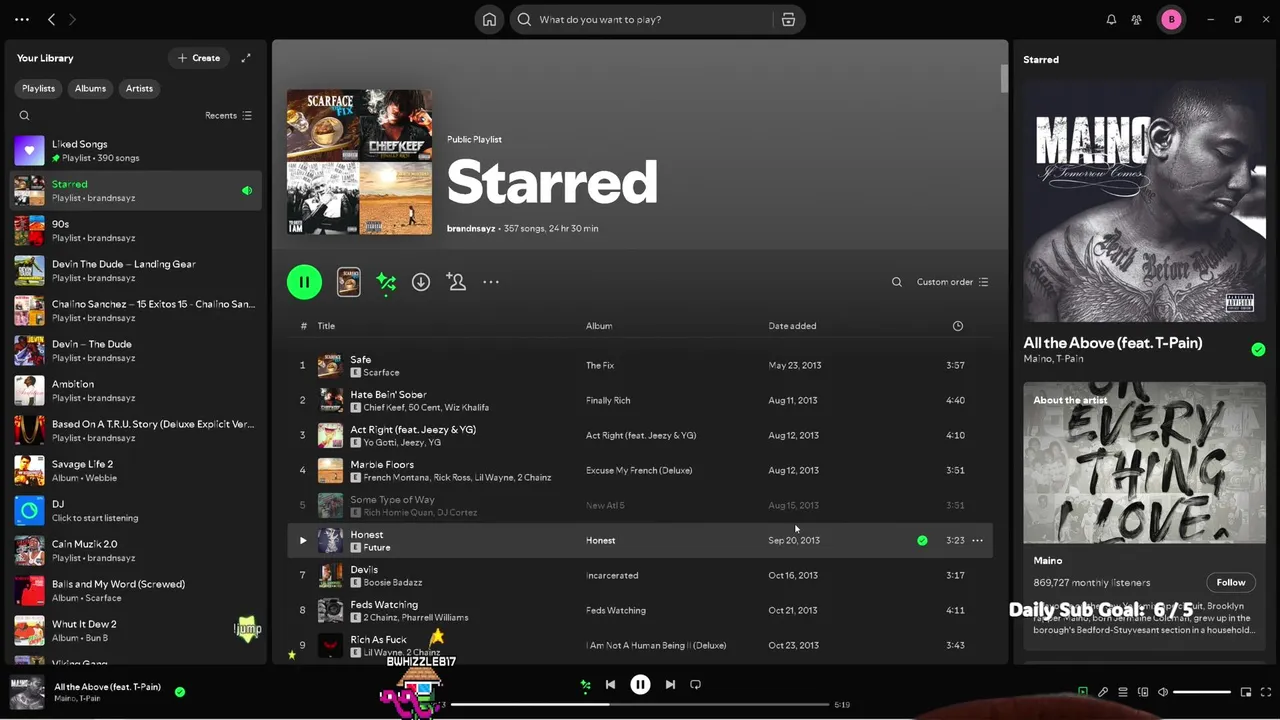Open the Queue icon

tap(1123, 692)
